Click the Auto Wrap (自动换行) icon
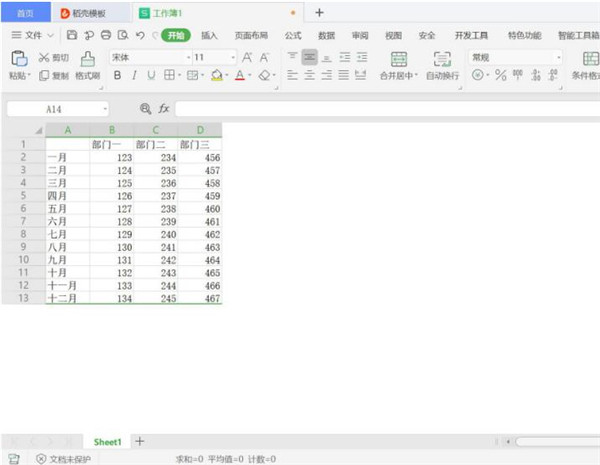 tap(442, 65)
